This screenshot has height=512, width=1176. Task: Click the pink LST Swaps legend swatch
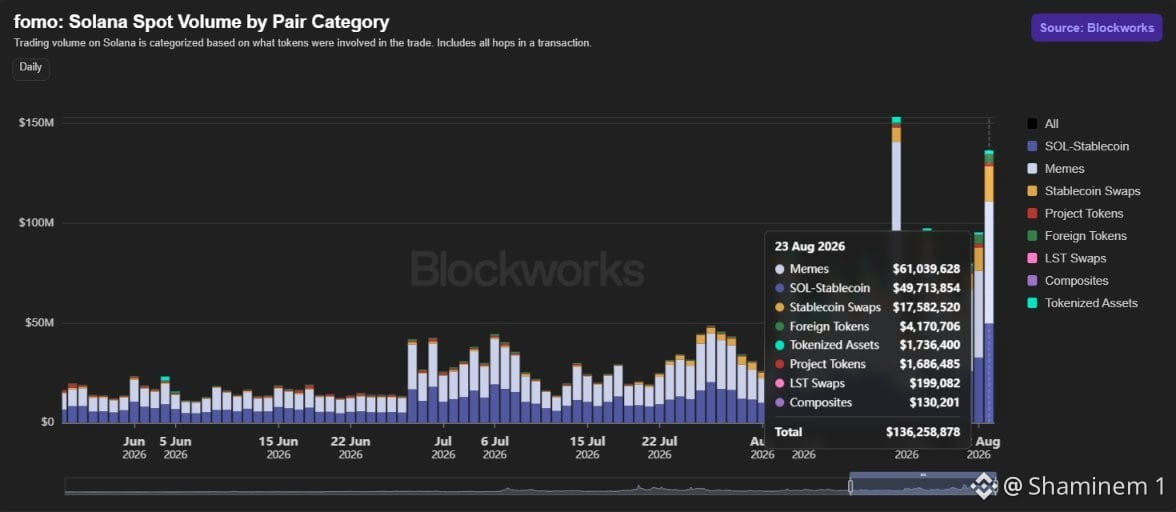[1032, 259]
